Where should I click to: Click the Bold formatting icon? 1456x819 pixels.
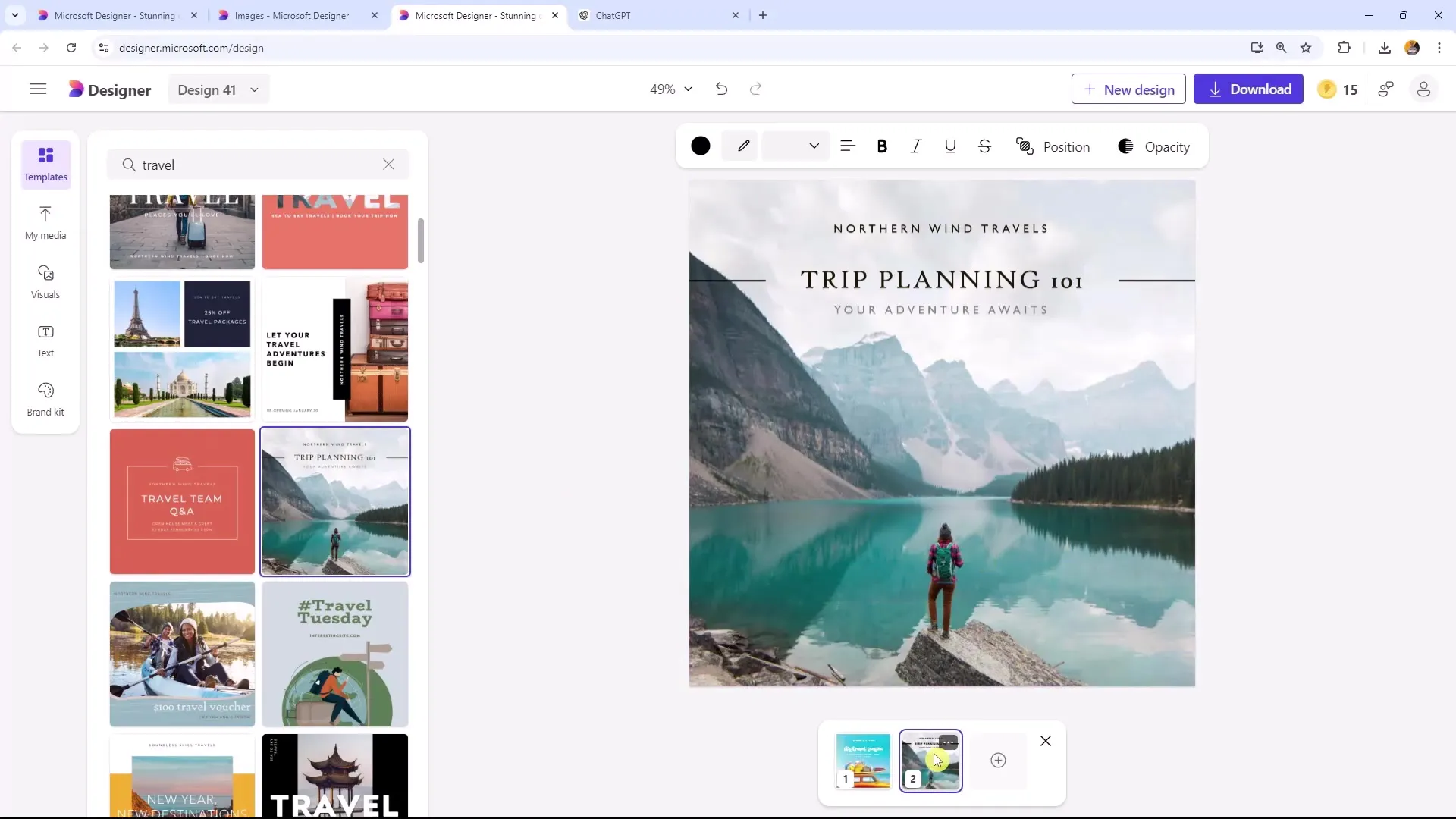(x=881, y=147)
